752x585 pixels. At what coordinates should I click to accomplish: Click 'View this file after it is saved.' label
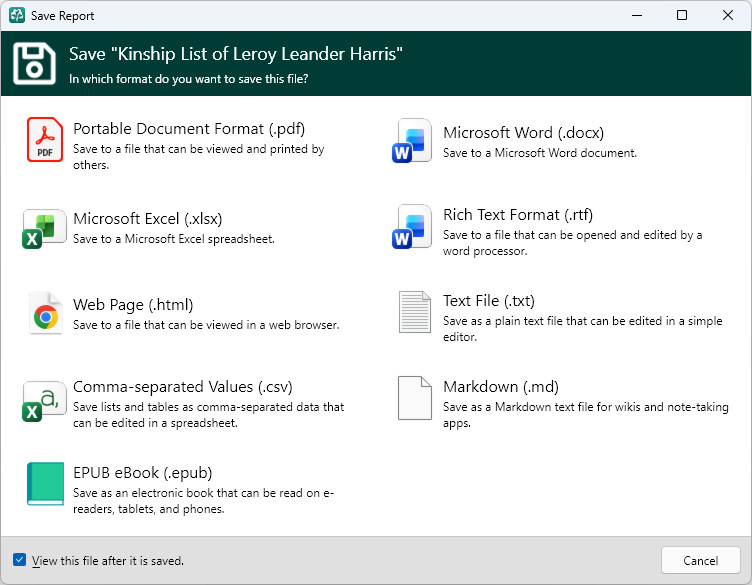coord(108,561)
